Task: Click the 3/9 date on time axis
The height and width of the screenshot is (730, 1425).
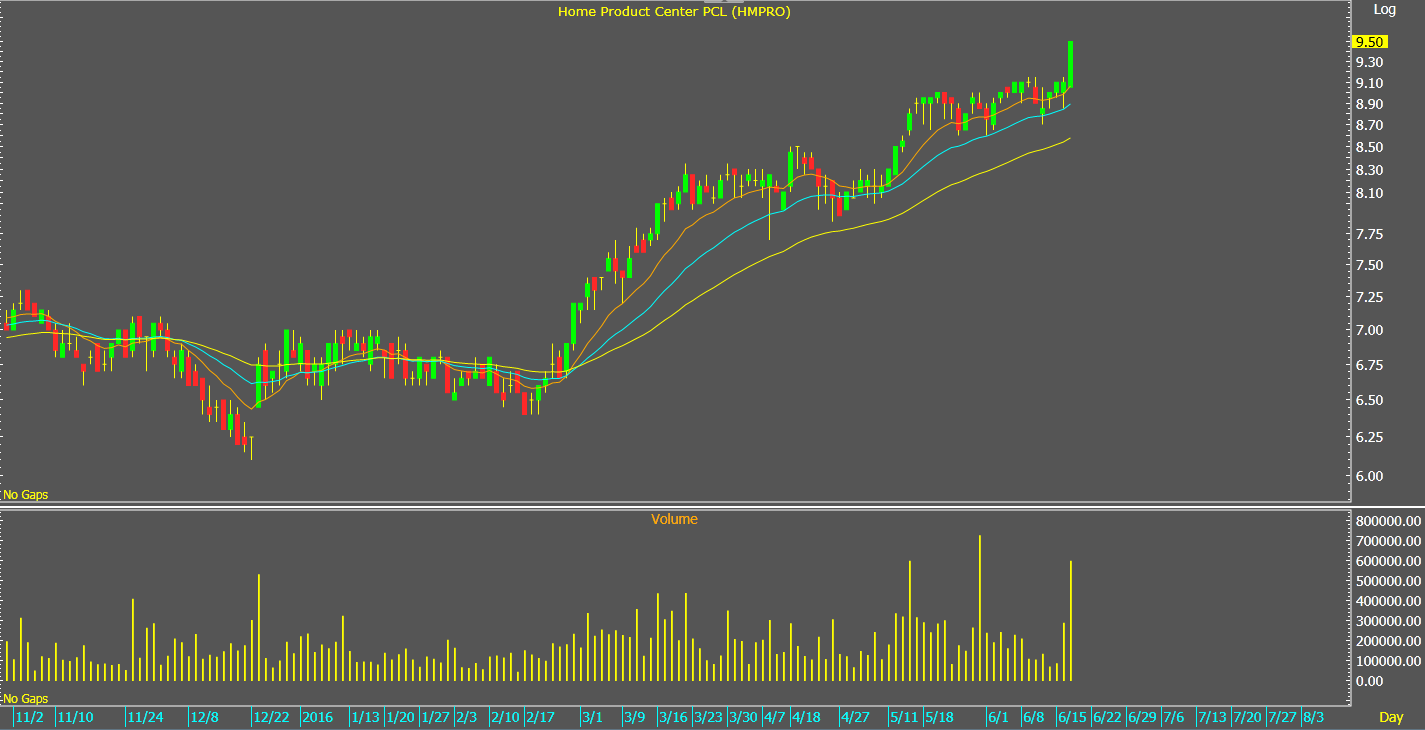Action: click(634, 717)
